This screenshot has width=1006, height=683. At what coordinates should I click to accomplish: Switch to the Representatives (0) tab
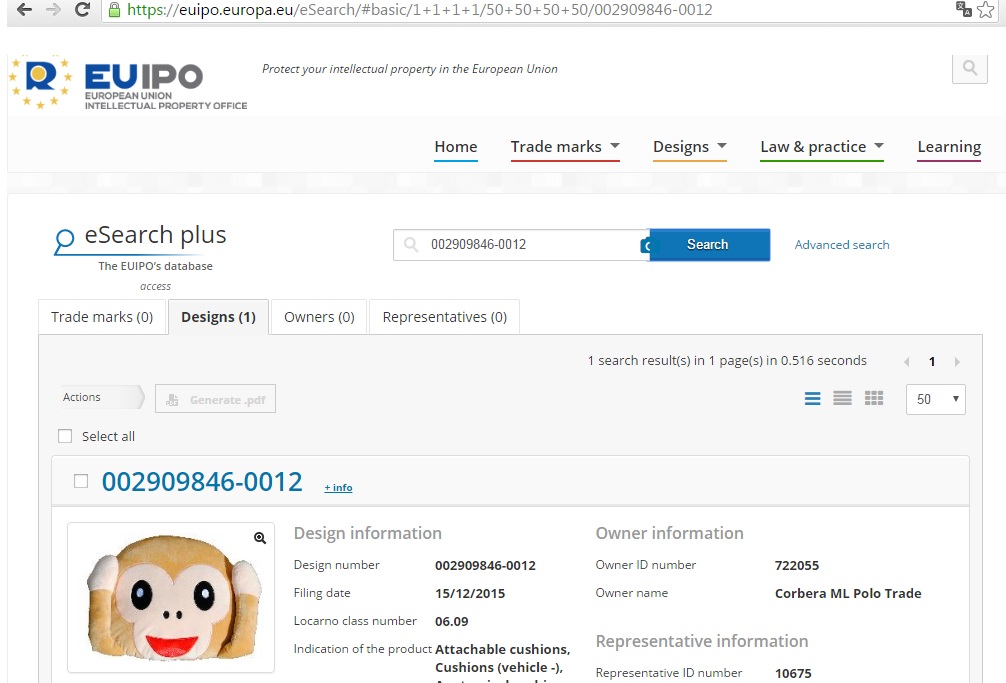(x=445, y=317)
